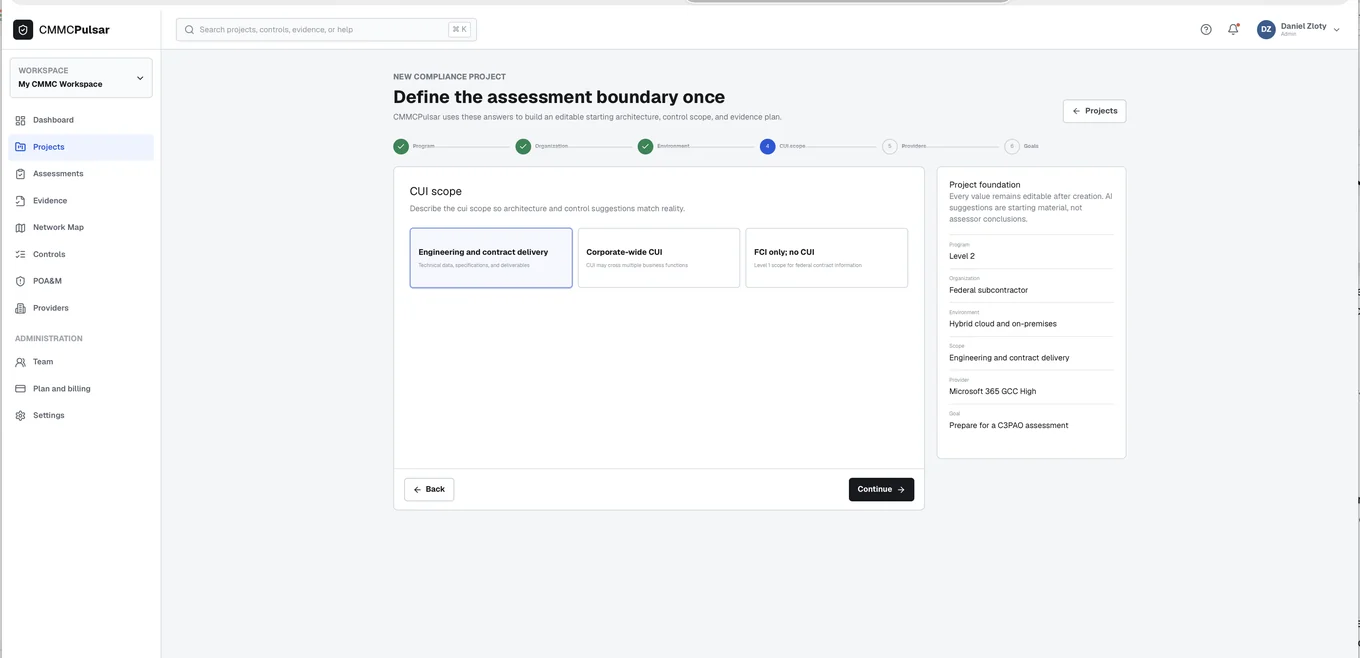The height and width of the screenshot is (658, 1360).
Task: Click the search magnifier icon
Action: (x=189, y=30)
